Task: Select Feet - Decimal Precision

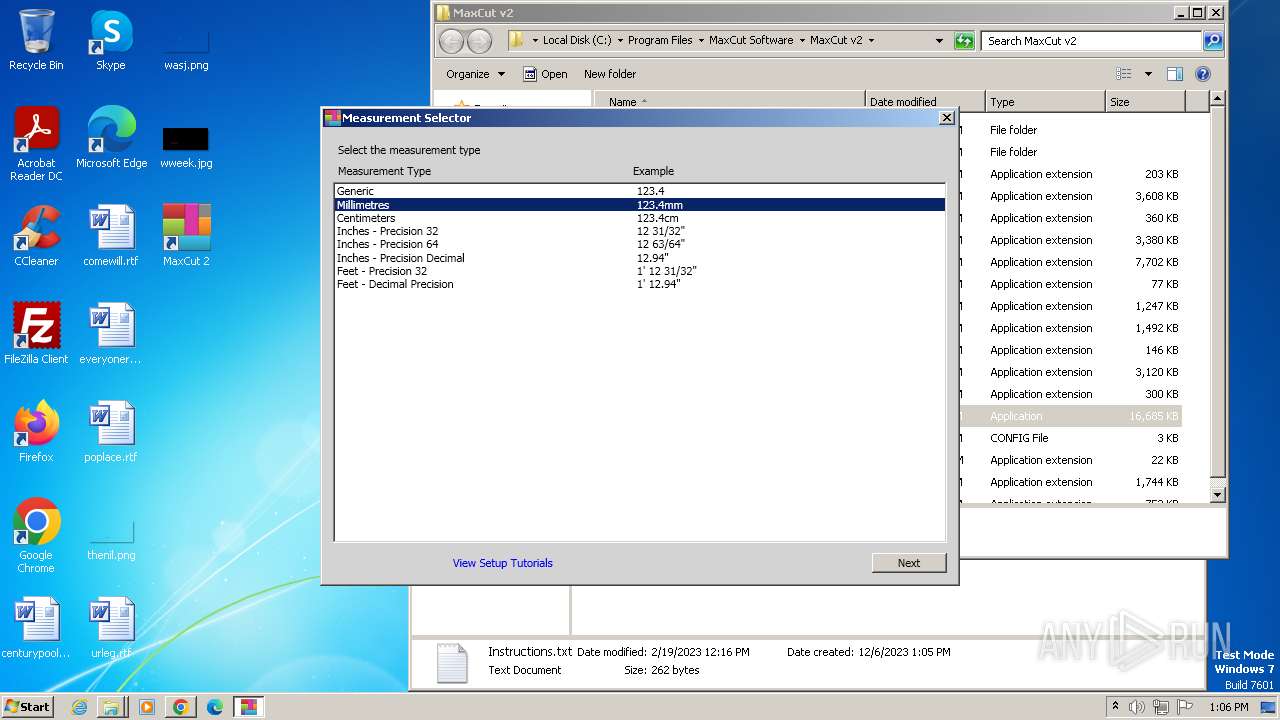Action: (640, 284)
